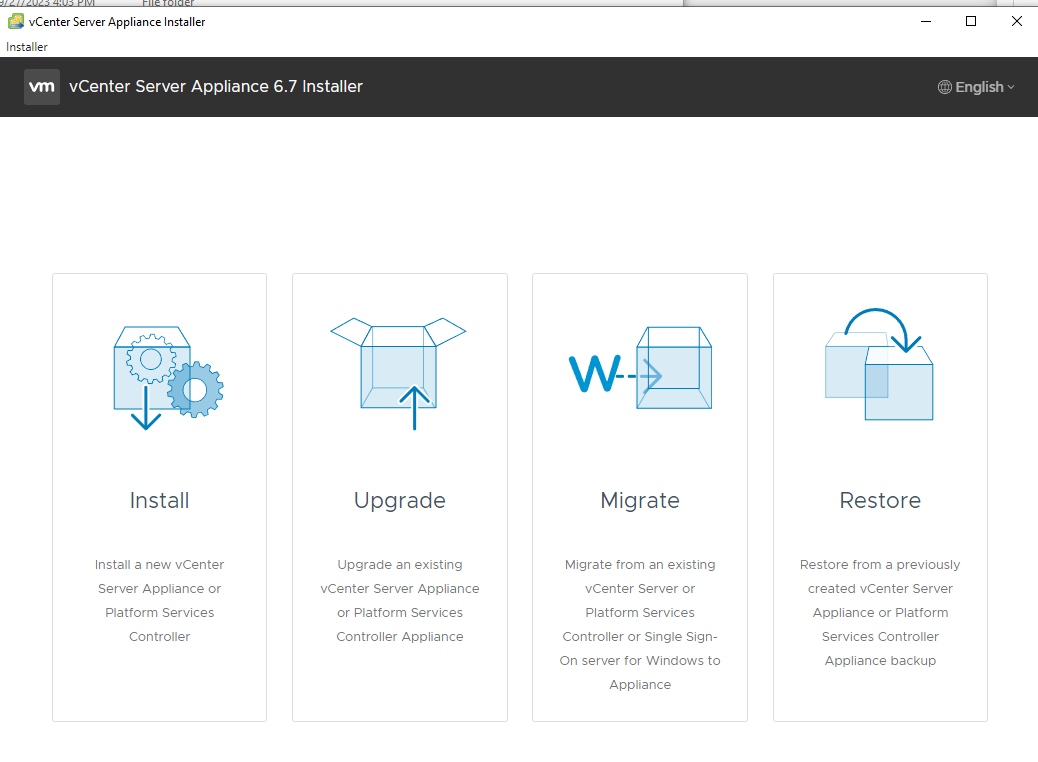Click the Restore boxes icon
The height and width of the screenshot is (762, 1038).
tap(879, 364)
